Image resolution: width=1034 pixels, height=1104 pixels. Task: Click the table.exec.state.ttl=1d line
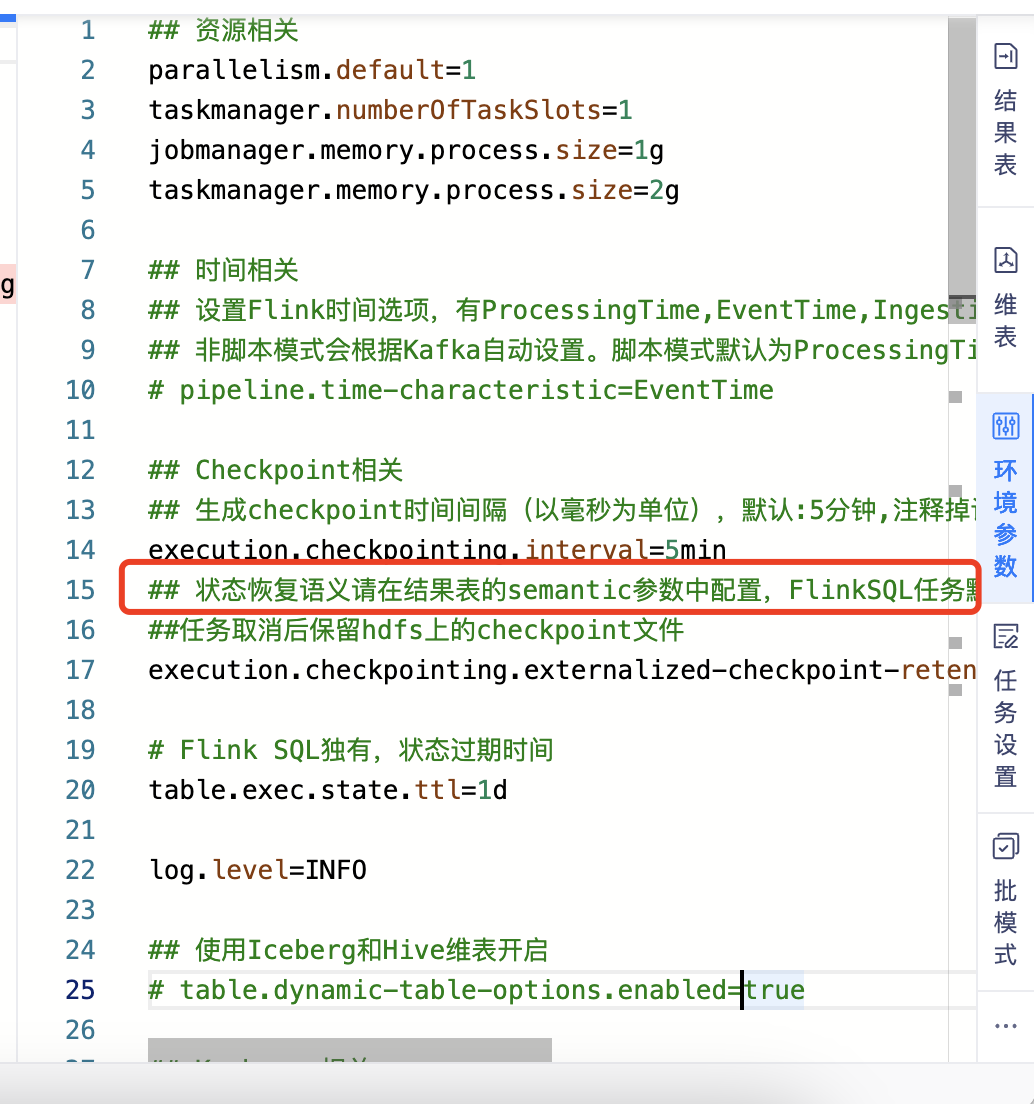click(x=328, y=790)
